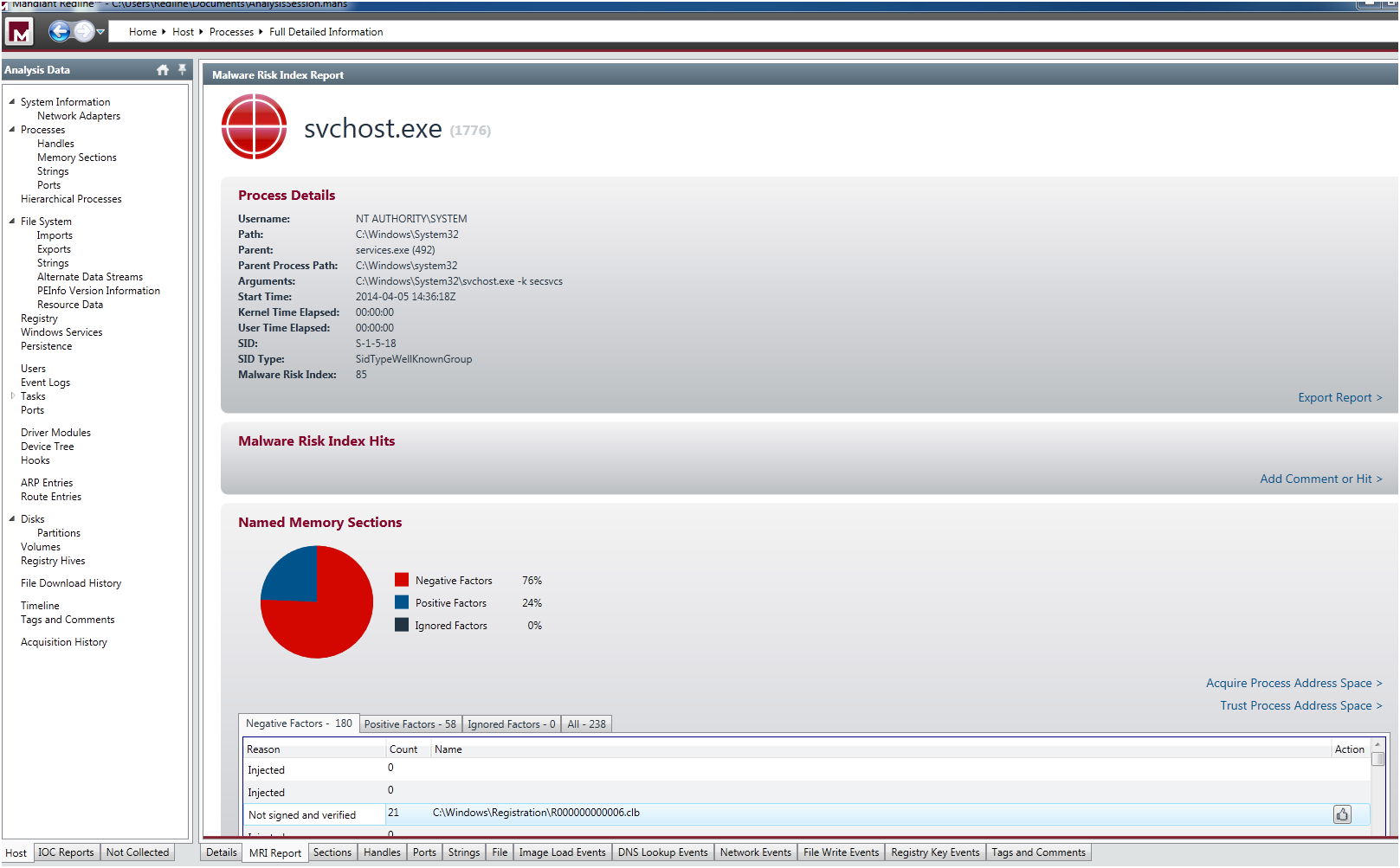Click Add Comment or Hit link
This screenshot has height=868, width=1400.
(1320, 479)
